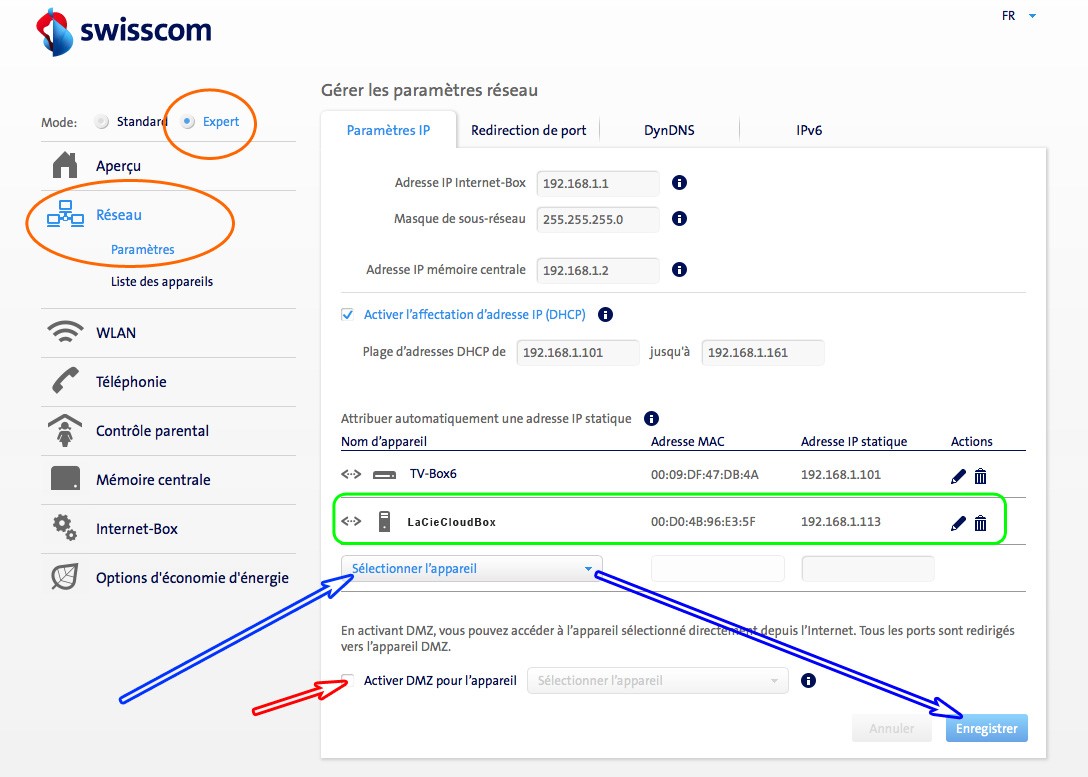Image resolution: width=1088 pixels, height=777 pixels.
Task: Show info for DHCP activation
Action: pos(605,314)
